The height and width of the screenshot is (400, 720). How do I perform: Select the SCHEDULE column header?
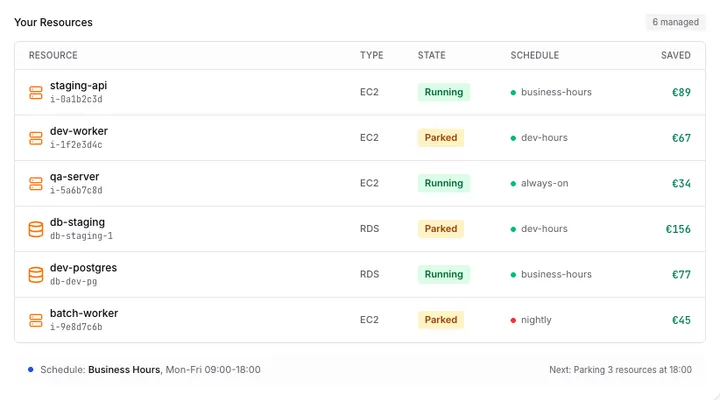pos(535,55)
